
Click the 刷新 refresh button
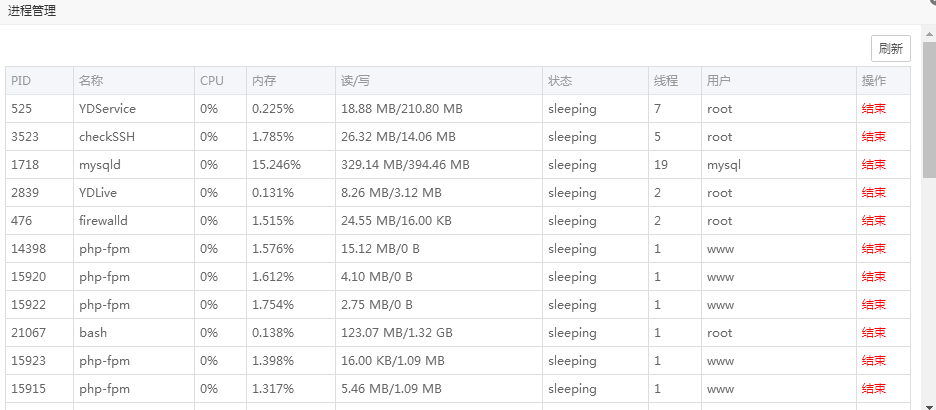click(x=890, y=48)
